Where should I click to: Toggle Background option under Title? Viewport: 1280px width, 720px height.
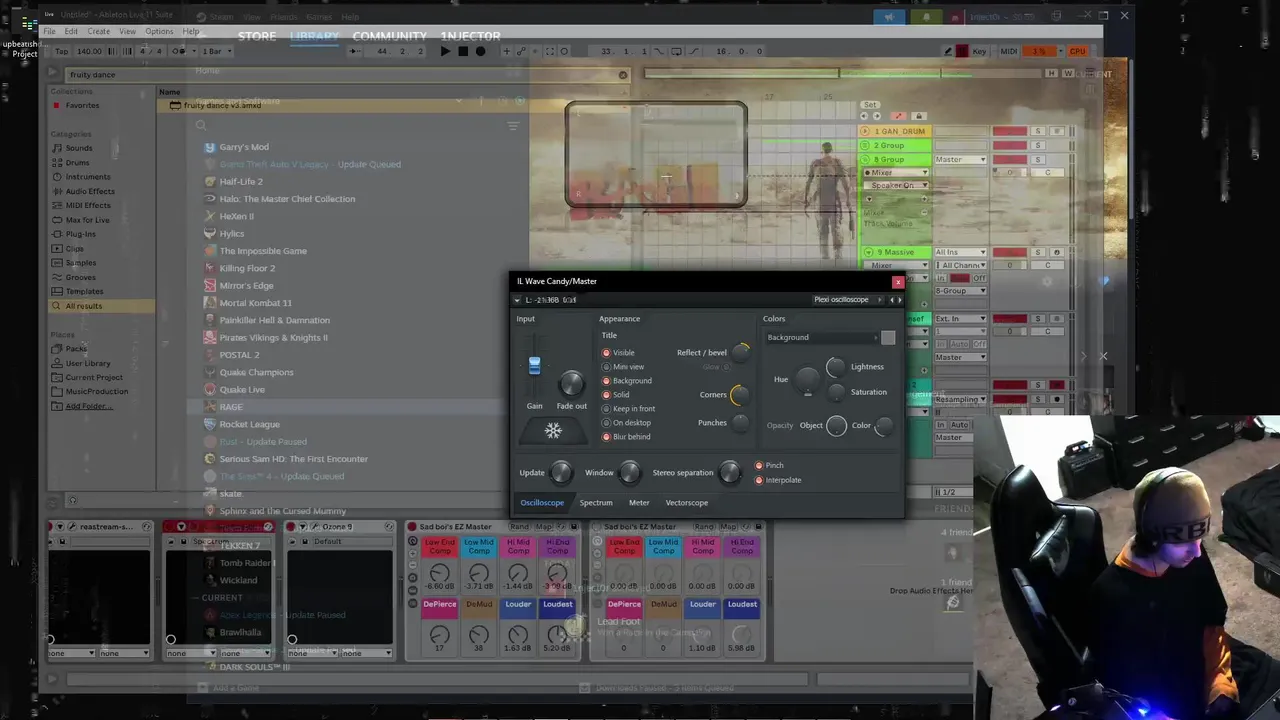click(606, 381)
